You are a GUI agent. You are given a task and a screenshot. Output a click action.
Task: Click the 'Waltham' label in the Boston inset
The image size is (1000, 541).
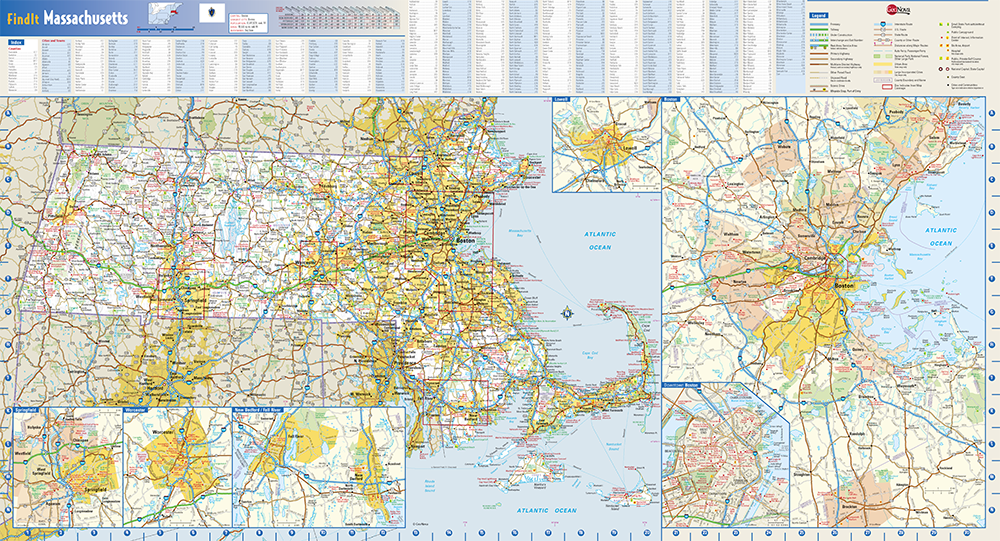point(730,234)
